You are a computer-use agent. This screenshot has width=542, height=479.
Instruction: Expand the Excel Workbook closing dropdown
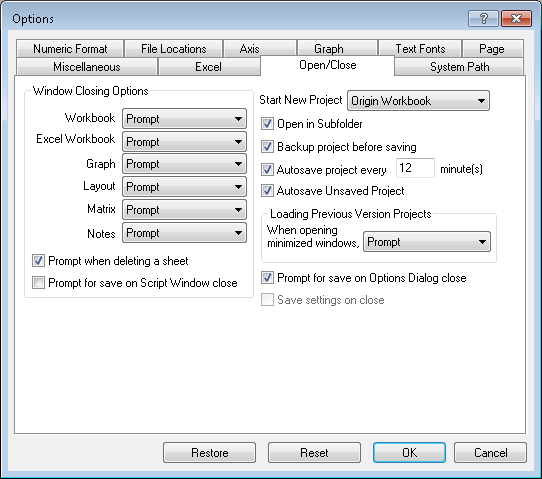[x=184, y=141]
